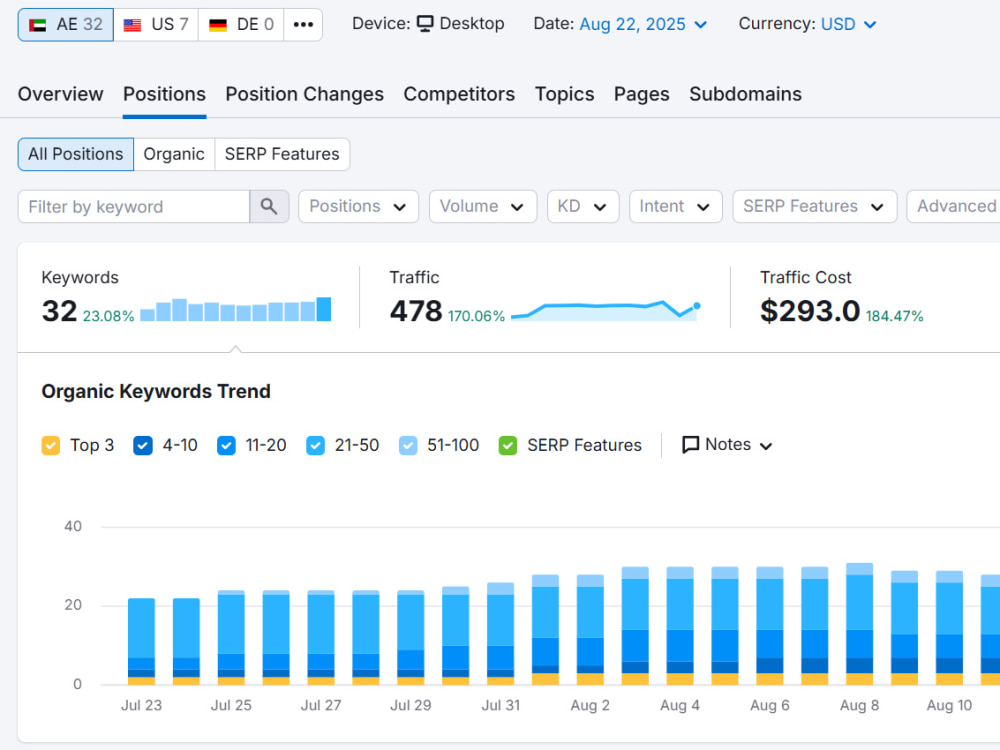Toggle the Top 3 series checkbox
Screen dimensions: 1000x750
click(x=50, y=445)
